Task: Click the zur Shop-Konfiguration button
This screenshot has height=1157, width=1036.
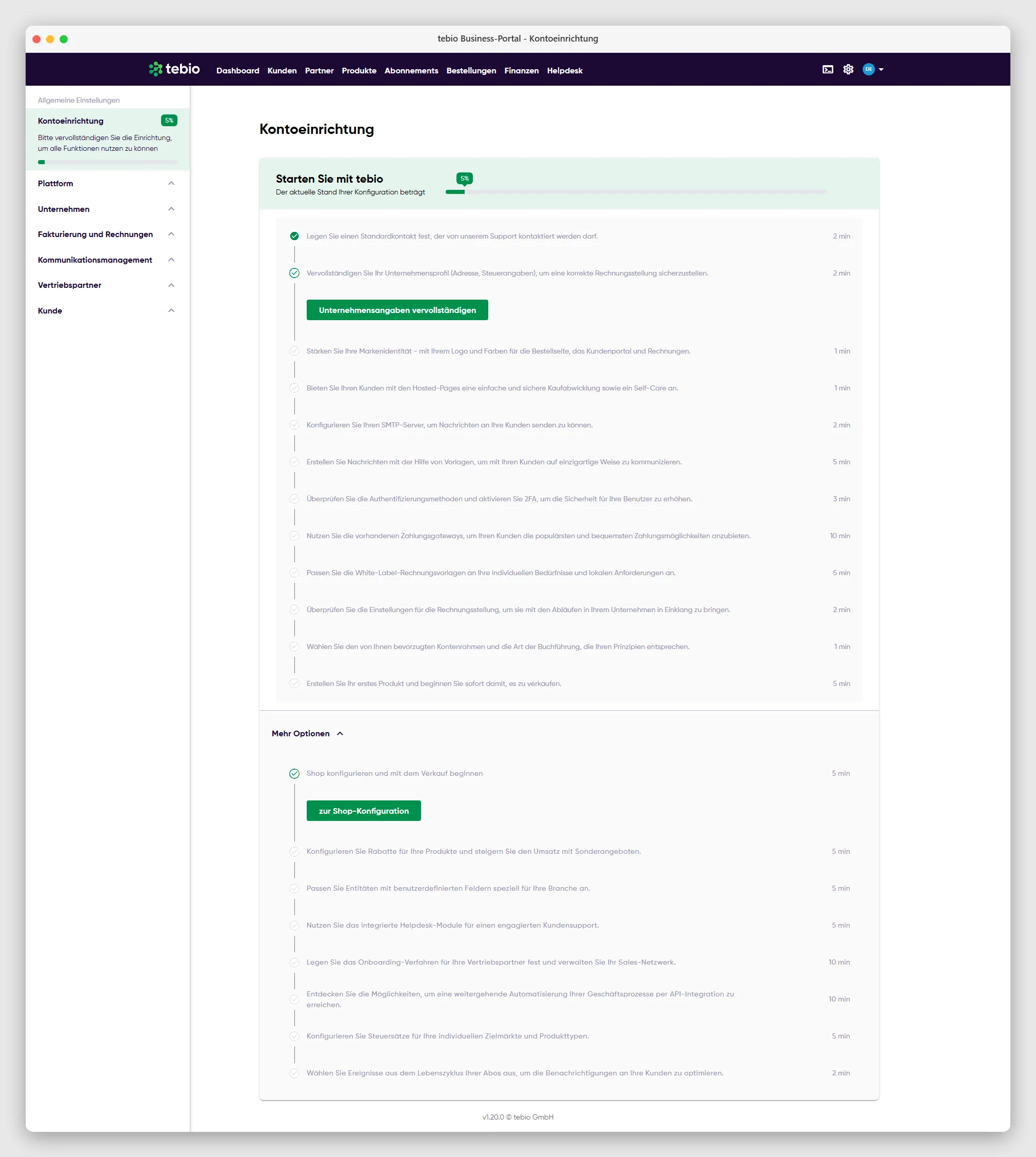Action: 364,811
